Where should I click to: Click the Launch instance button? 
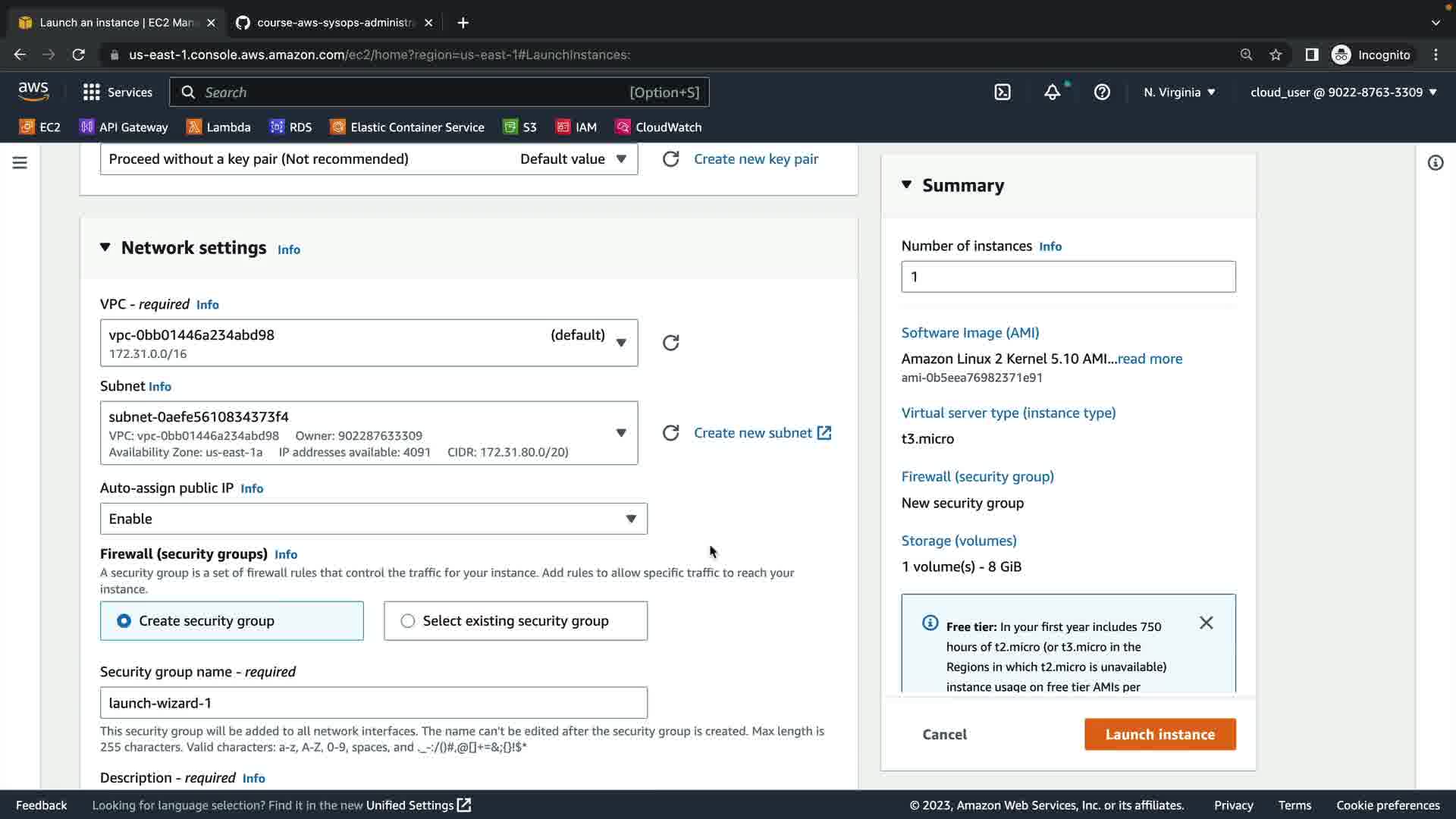pos(1159,734)
